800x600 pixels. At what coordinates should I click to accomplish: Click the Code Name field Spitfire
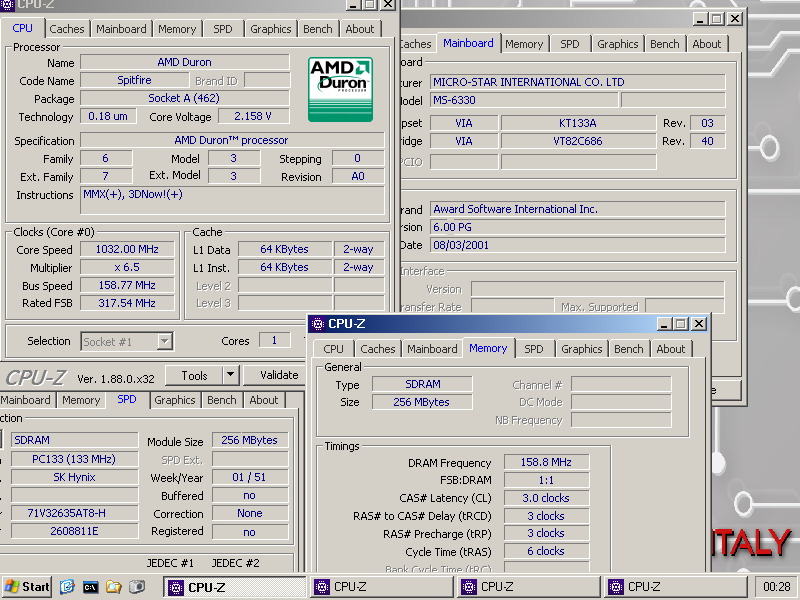coord(134,80)
